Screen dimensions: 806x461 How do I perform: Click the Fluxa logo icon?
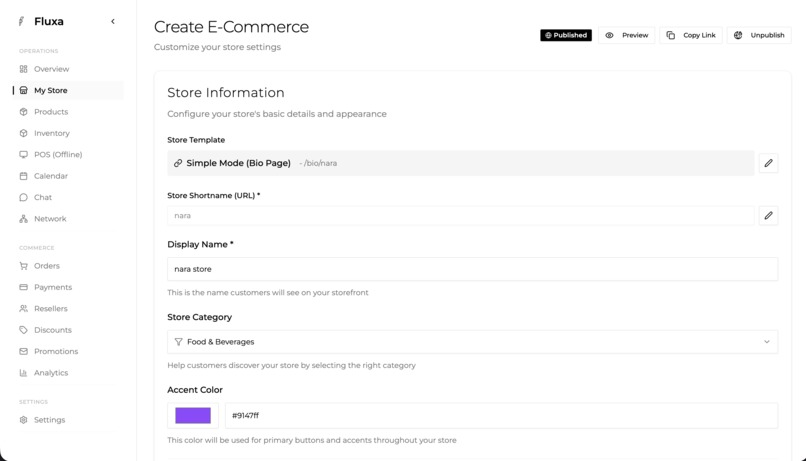tap(21, 21)
